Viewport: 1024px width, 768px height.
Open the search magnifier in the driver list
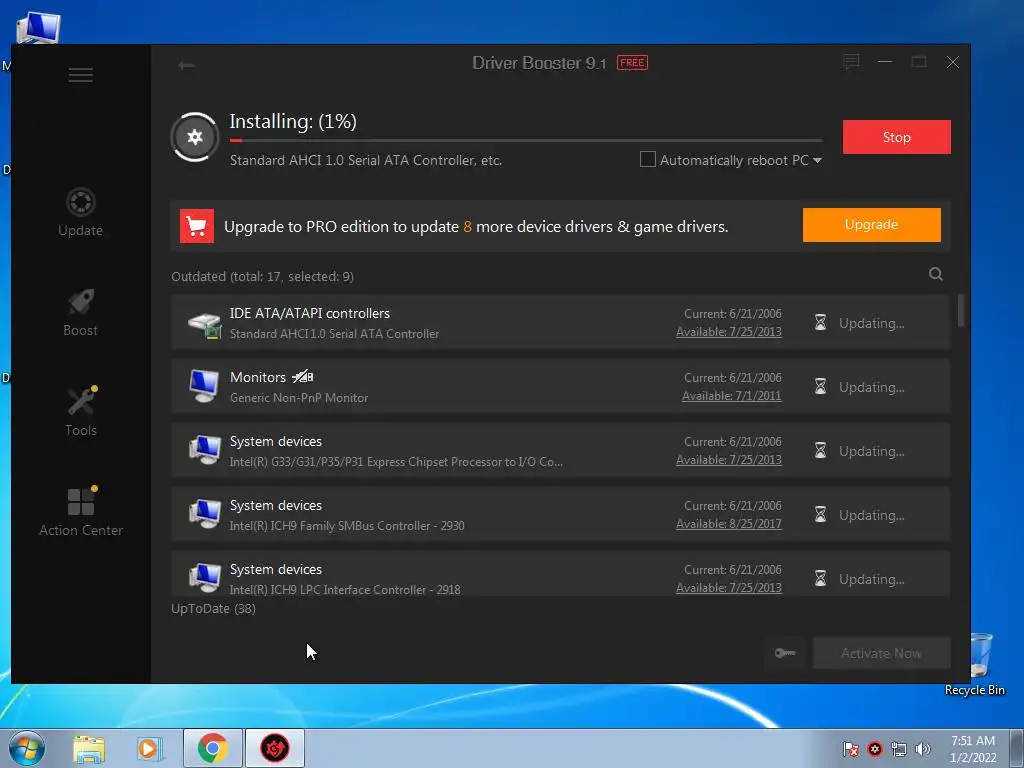pyautogui.click(x=936, y=274)
